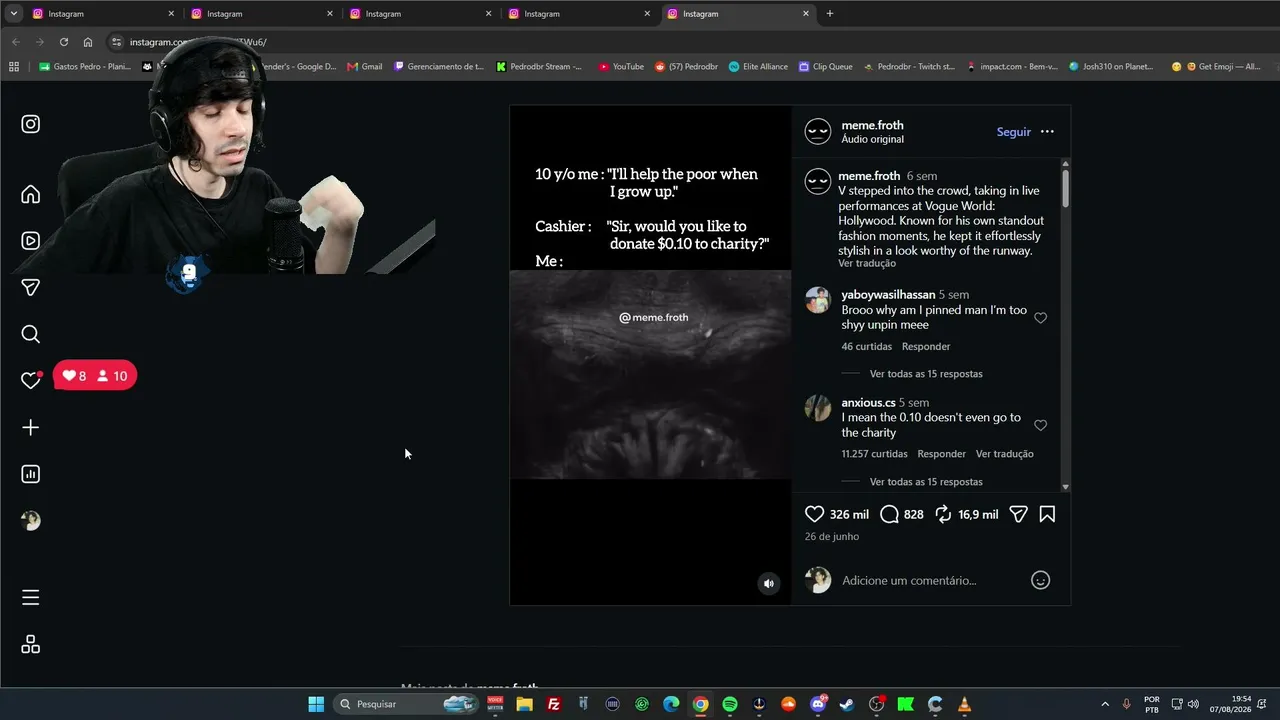Go to the Instagram Home feed icon
This screenshot has width=1280, height=720.
31,194
